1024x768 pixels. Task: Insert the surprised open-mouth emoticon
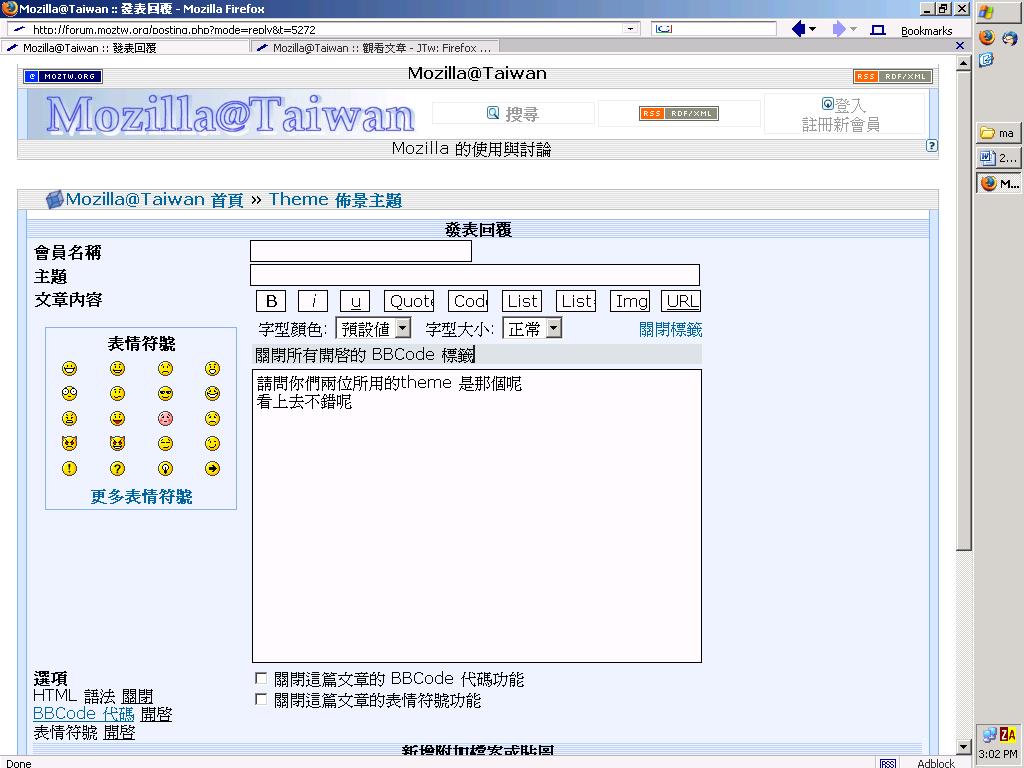coord(212,369)
